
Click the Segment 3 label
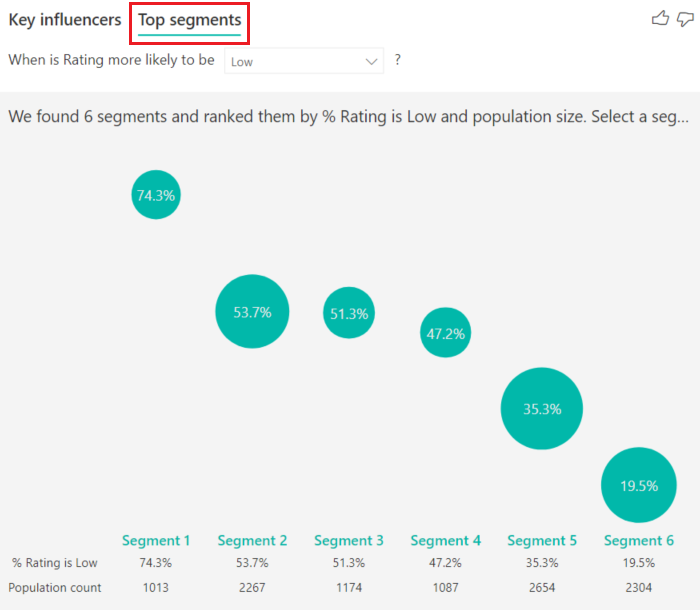tap(349, 541)
